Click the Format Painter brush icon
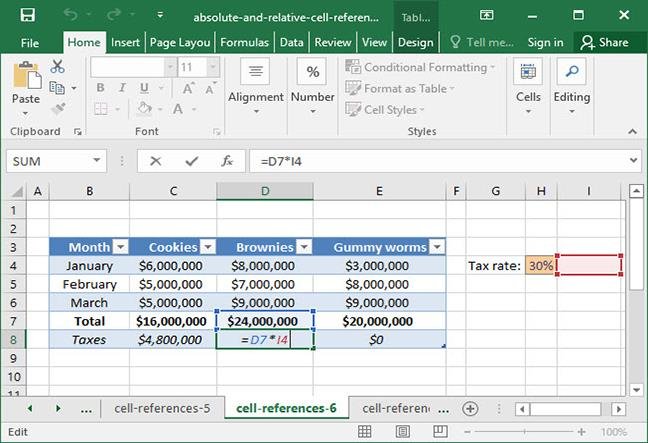Image resolution: width=648 pixels, height=443 pixels. coord(58,109)
